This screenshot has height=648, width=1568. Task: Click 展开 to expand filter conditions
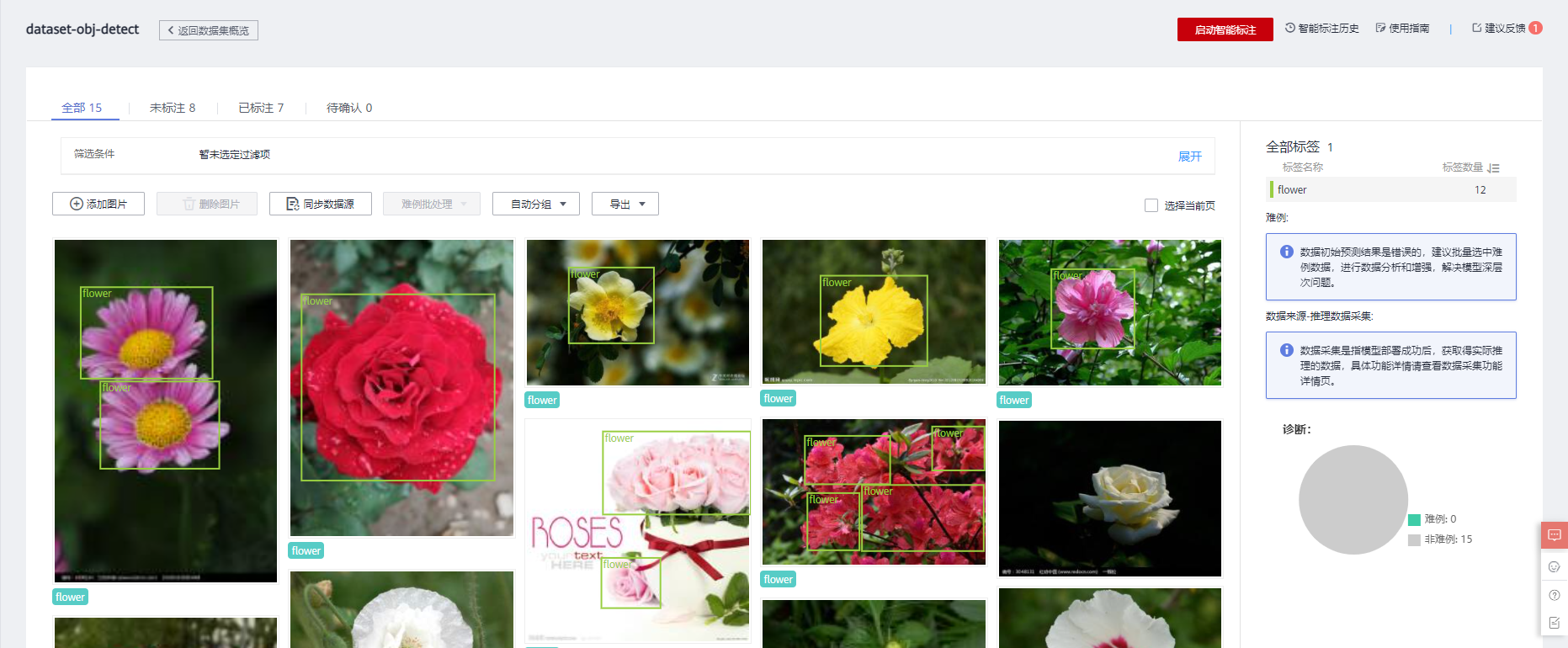tap(1190, 157)
